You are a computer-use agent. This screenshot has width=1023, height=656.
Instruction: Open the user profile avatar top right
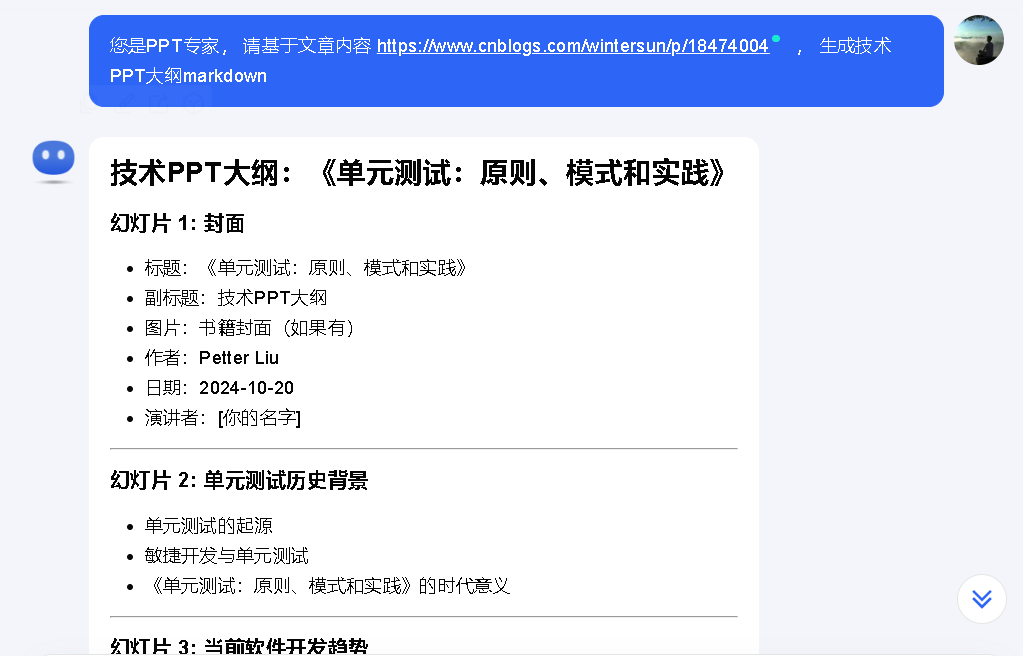pyautogui.click(x=978, y=40)
